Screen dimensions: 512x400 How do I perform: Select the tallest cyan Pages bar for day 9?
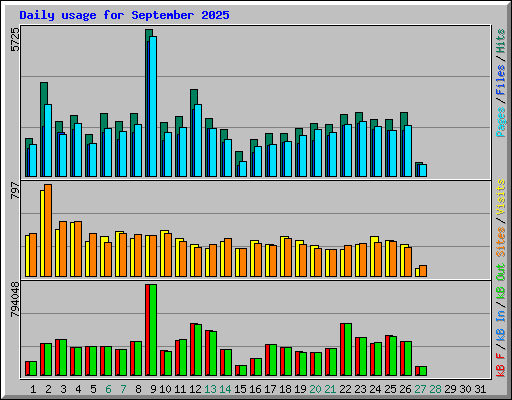click(153, 106)
